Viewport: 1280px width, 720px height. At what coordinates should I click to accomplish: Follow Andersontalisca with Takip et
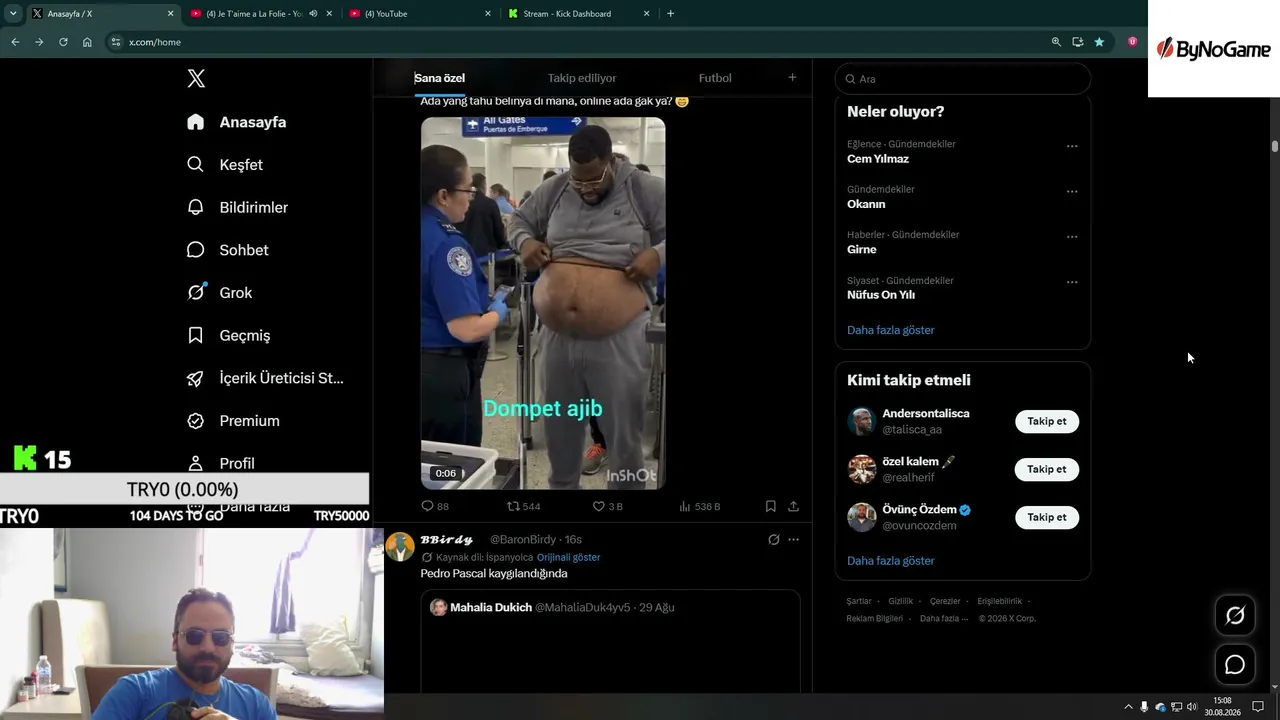[1047, 421]
